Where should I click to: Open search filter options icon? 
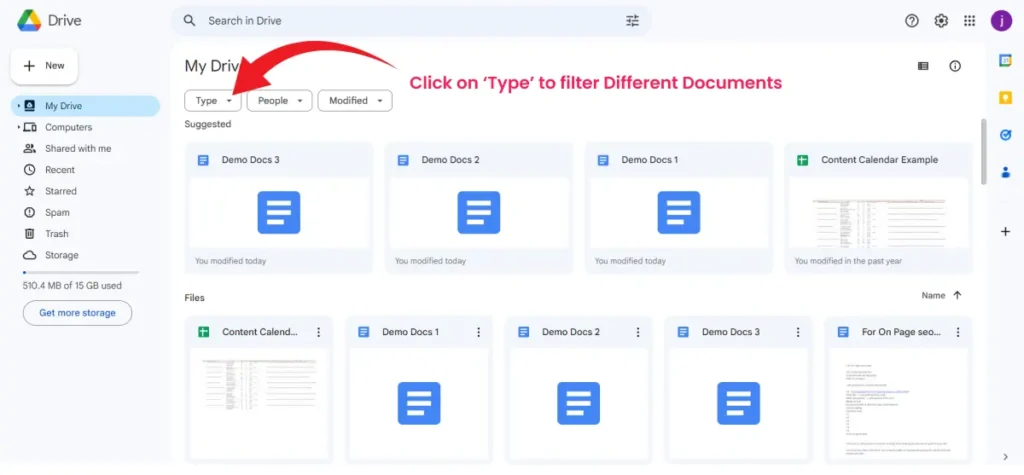632,21
